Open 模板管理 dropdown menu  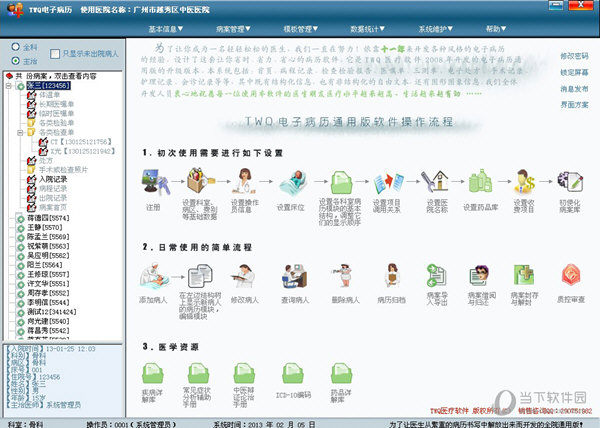pos(300,29)
